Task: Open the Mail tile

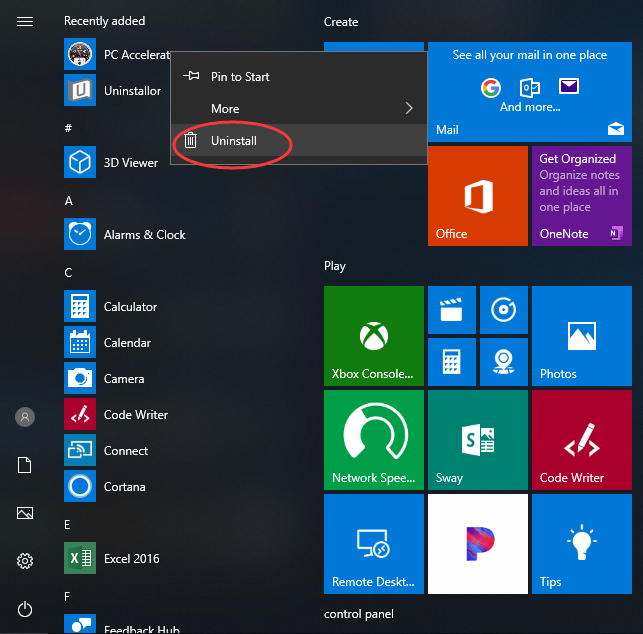Action: point(530,92)
